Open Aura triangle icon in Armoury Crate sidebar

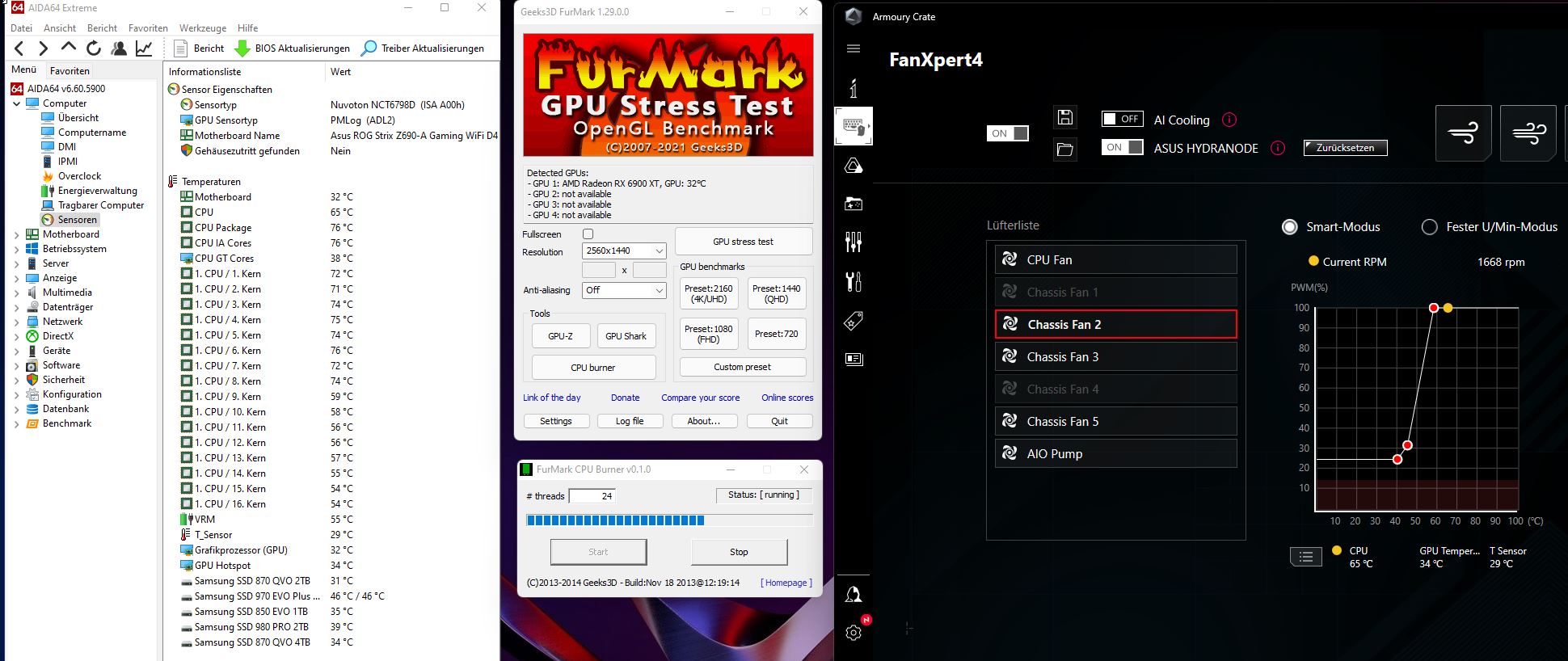pyautogui.click(x=854, y=166)
